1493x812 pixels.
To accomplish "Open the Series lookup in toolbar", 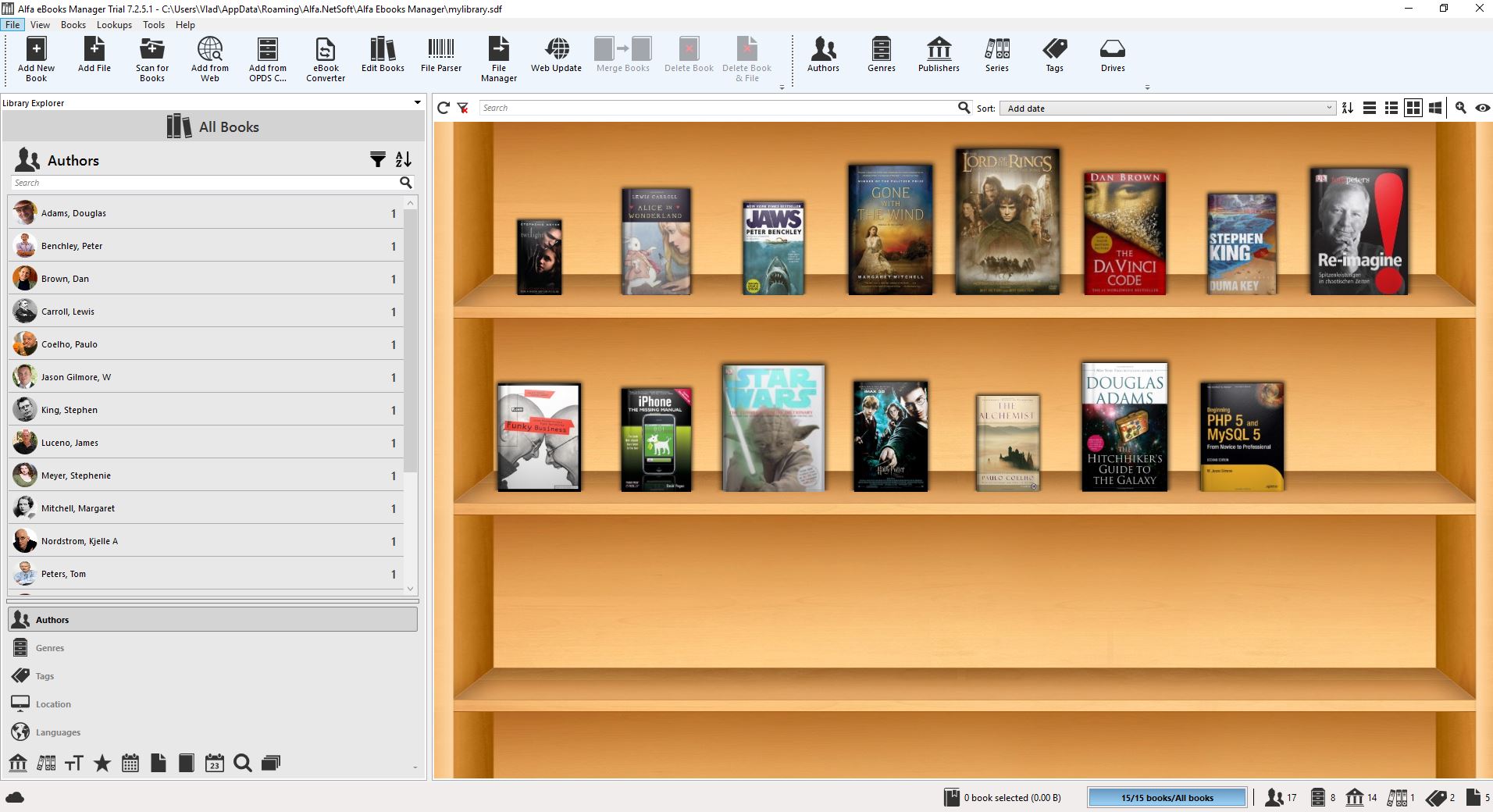I will [997, 55].
